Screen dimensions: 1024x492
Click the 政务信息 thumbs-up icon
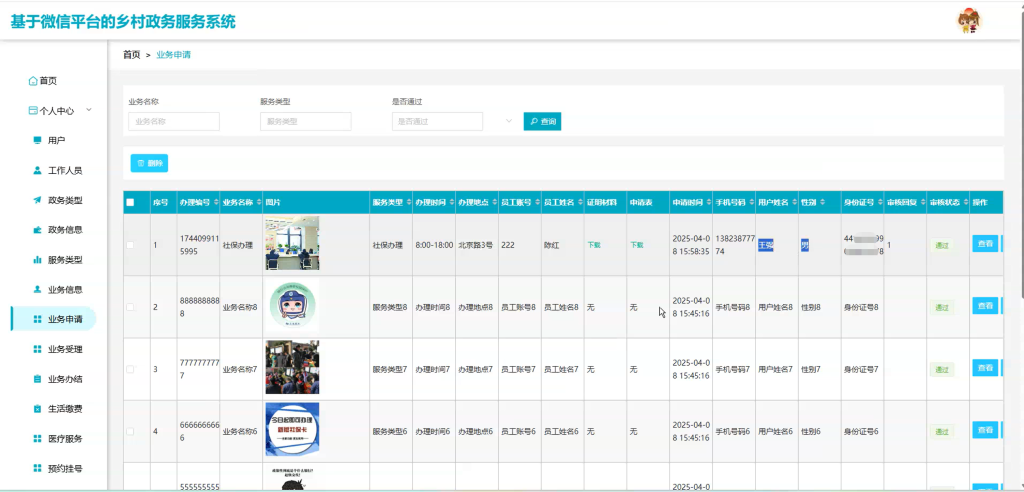pyautogui.click(x=37, y=230)
